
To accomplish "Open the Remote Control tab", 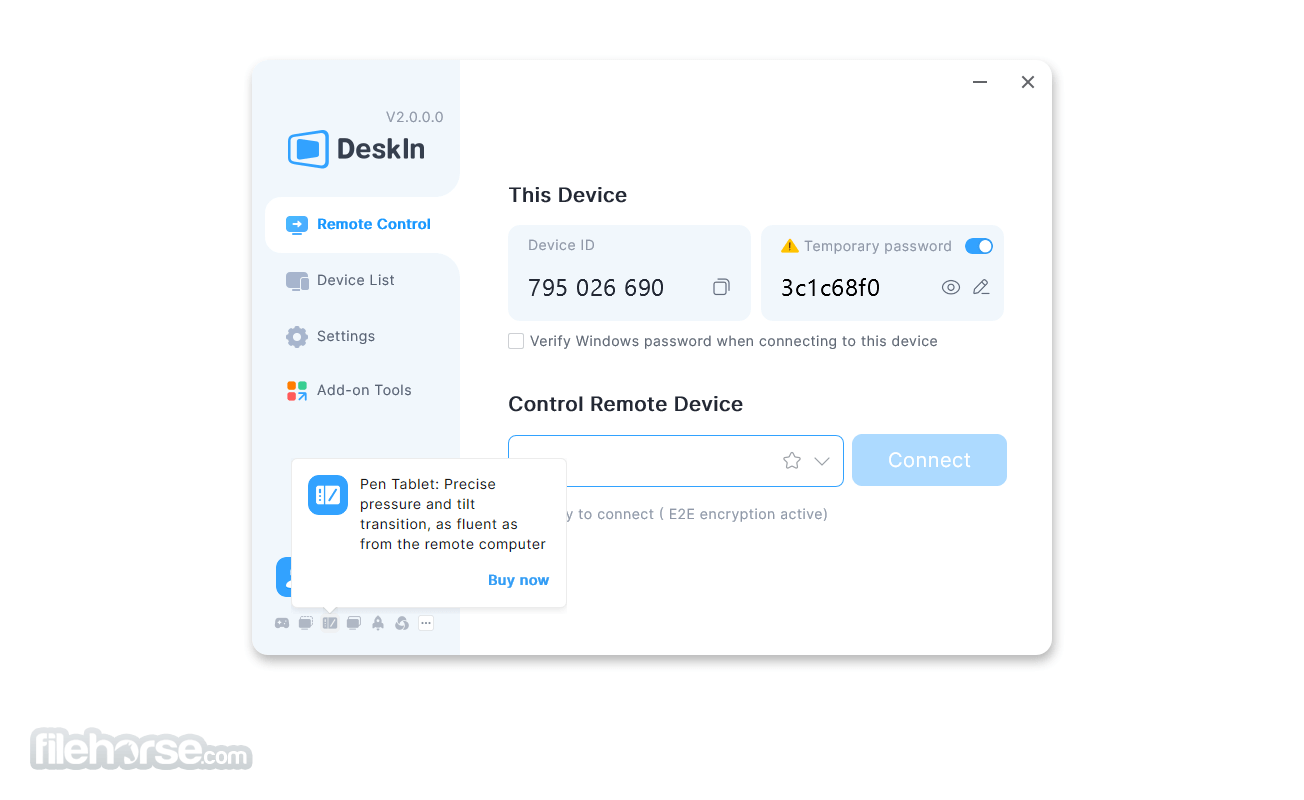I will pyautogui.click(x=362, y=224).
